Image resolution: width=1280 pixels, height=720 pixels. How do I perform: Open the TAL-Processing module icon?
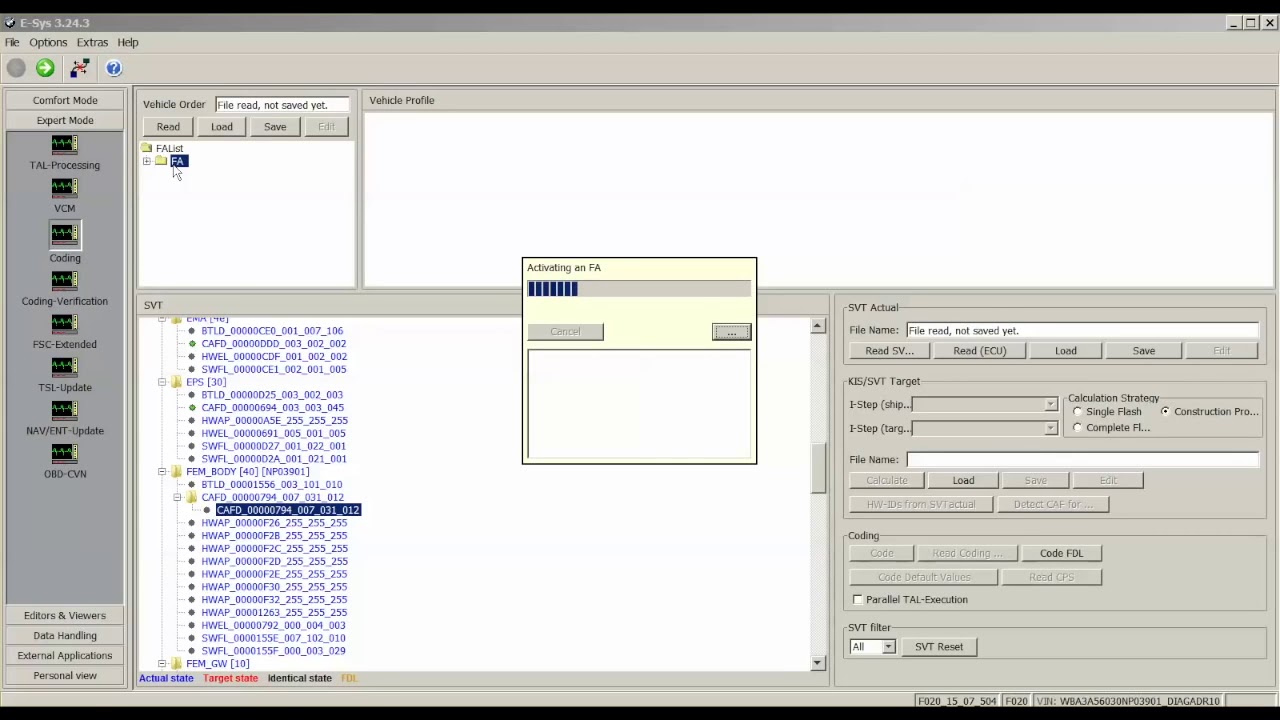(64, 145)
